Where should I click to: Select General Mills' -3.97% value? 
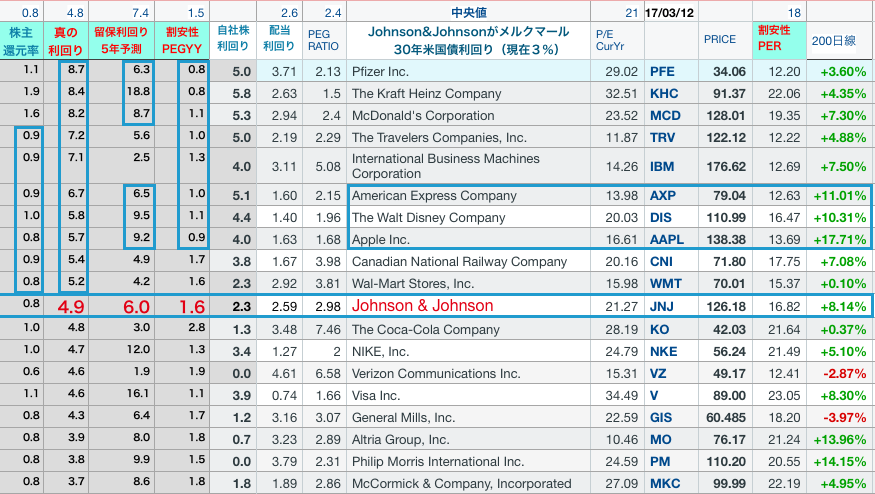coord(845,418)
